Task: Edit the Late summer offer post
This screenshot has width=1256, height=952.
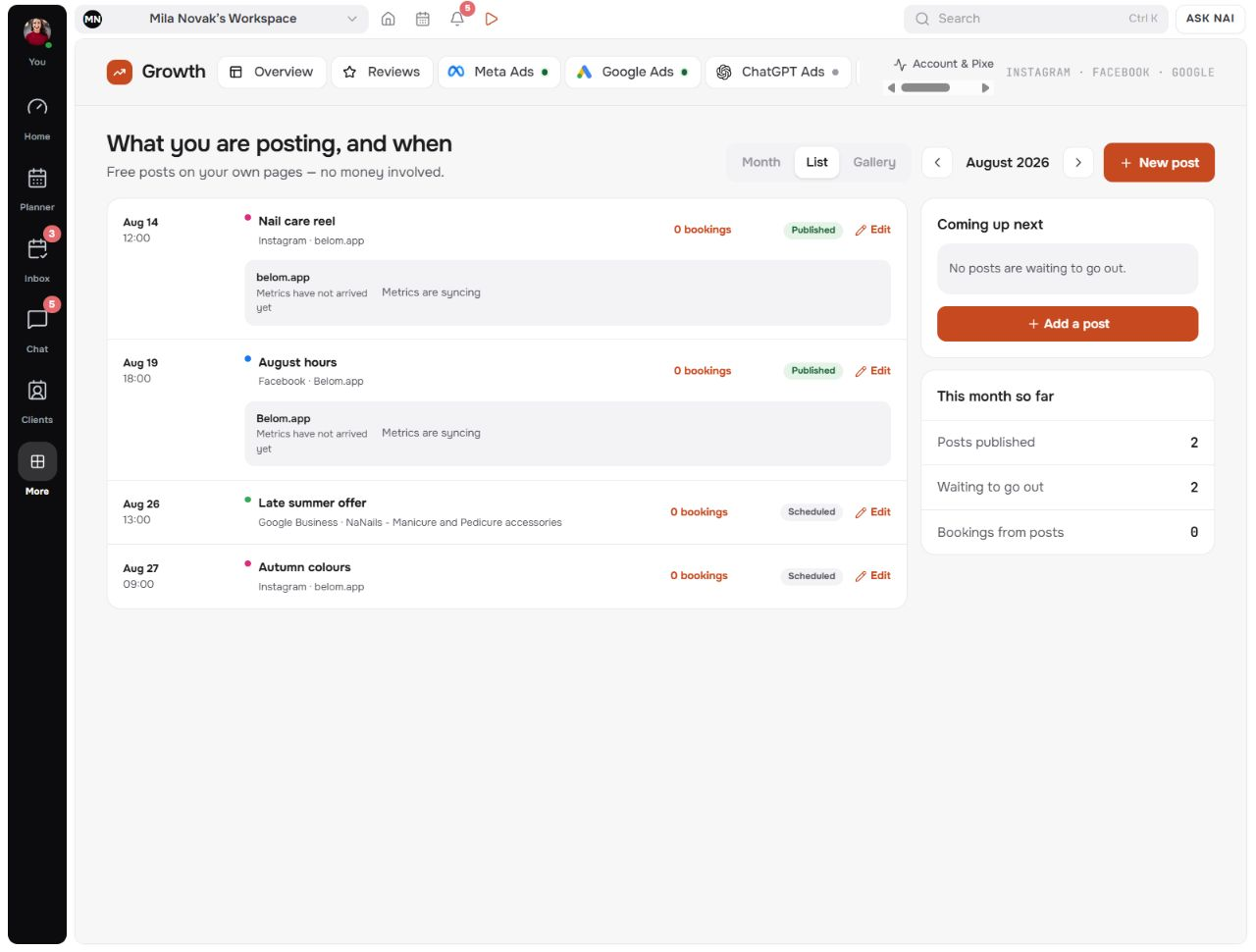Action: coord(872,512)
